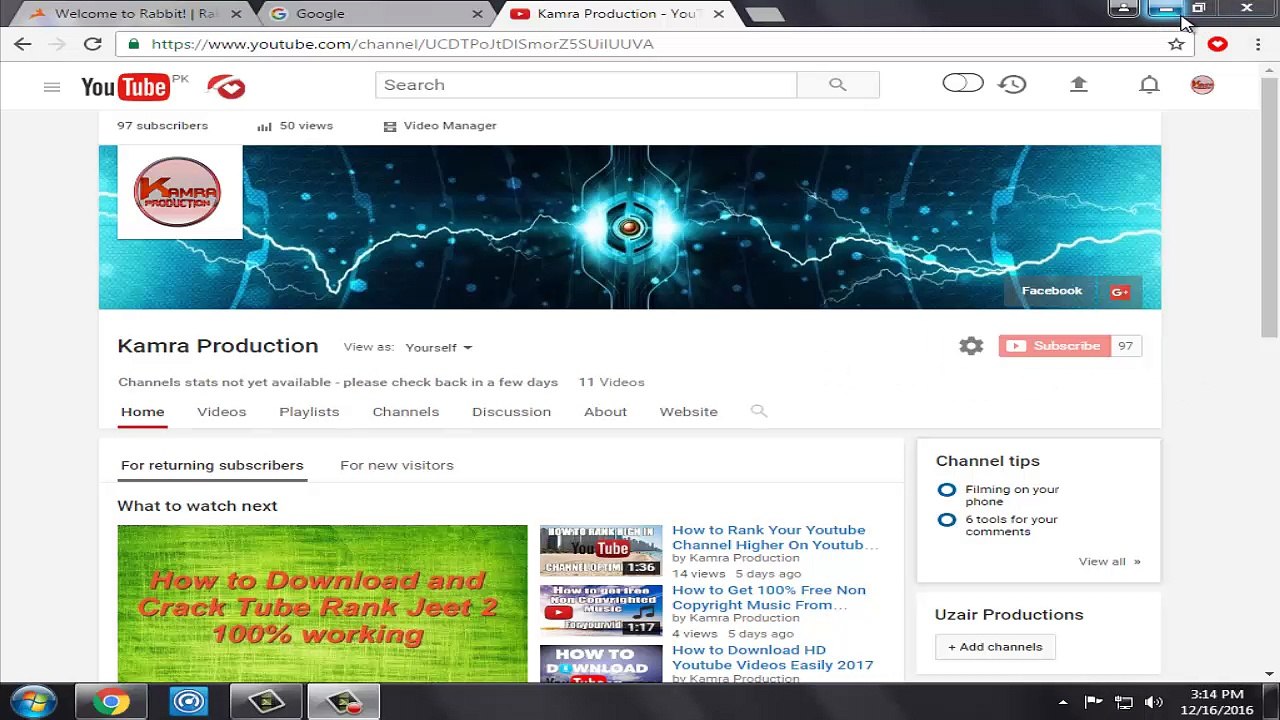Screen dimensions: 1280x720
Task: Open the Videos channel tab
Action: point(221,412)
